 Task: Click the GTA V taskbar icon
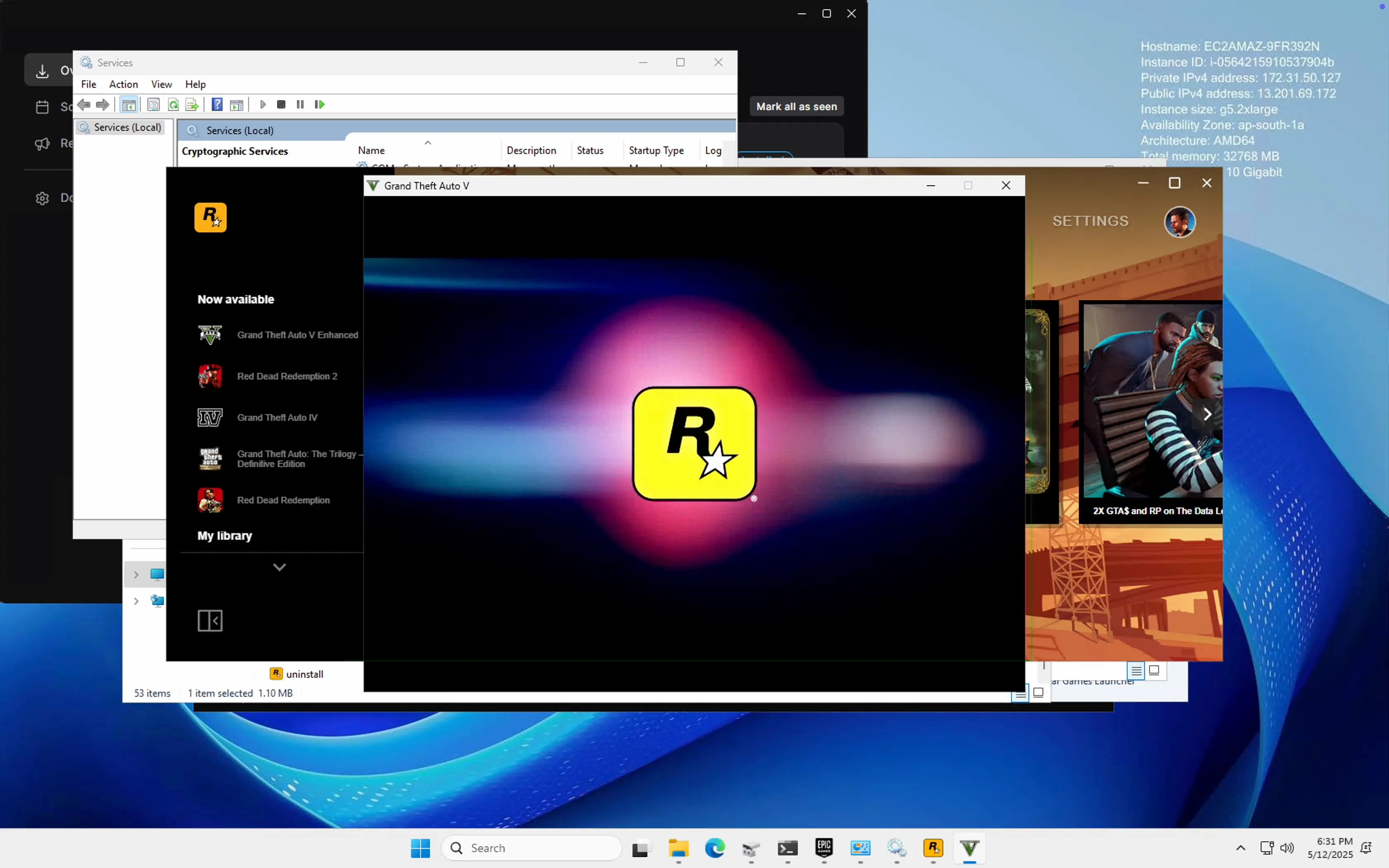[x=969, y=848]
